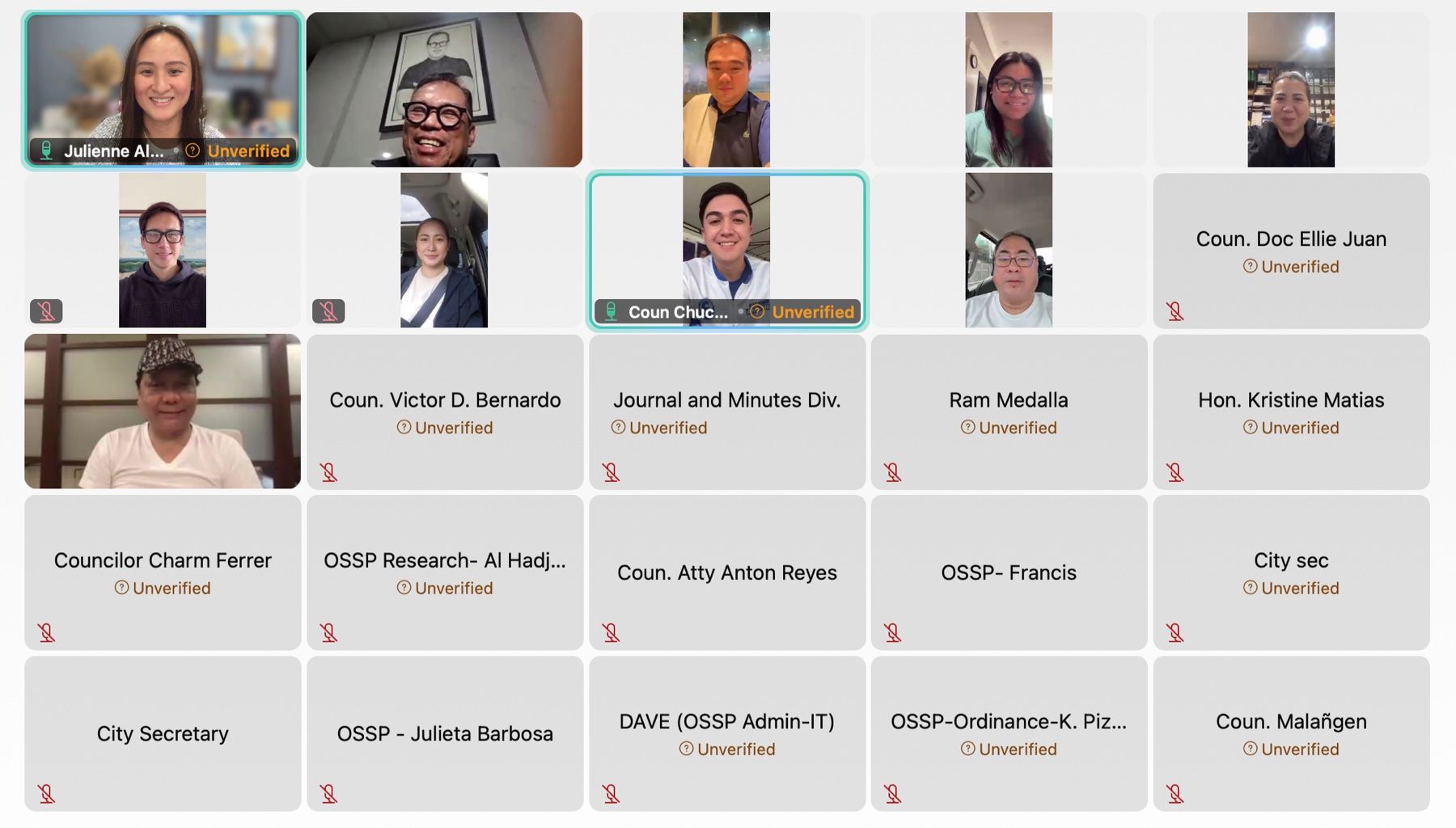Click muted mic badge on hoodie man's video
1456x828 pixels.
pos(47,311)
